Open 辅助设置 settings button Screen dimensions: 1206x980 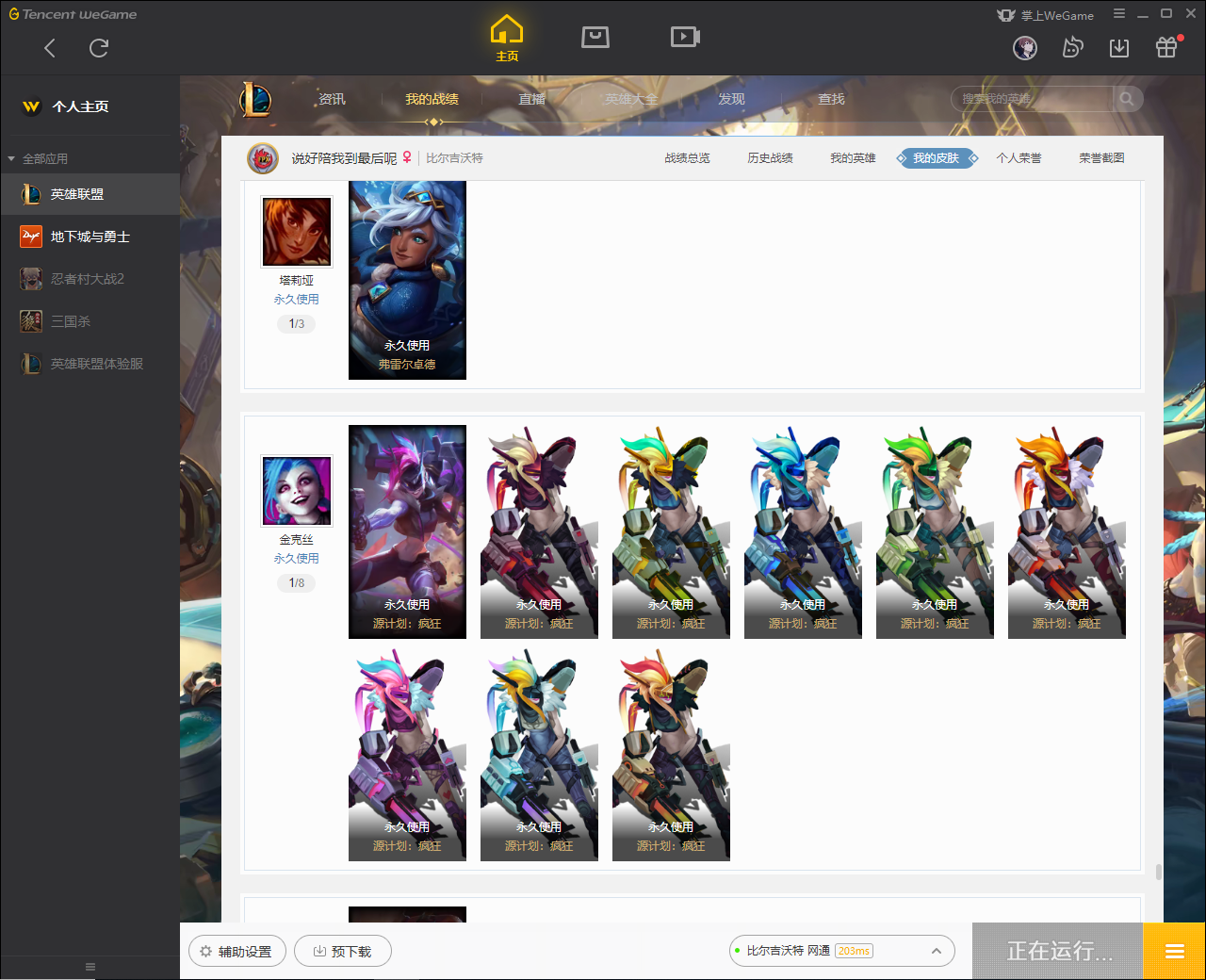point(237,952)
